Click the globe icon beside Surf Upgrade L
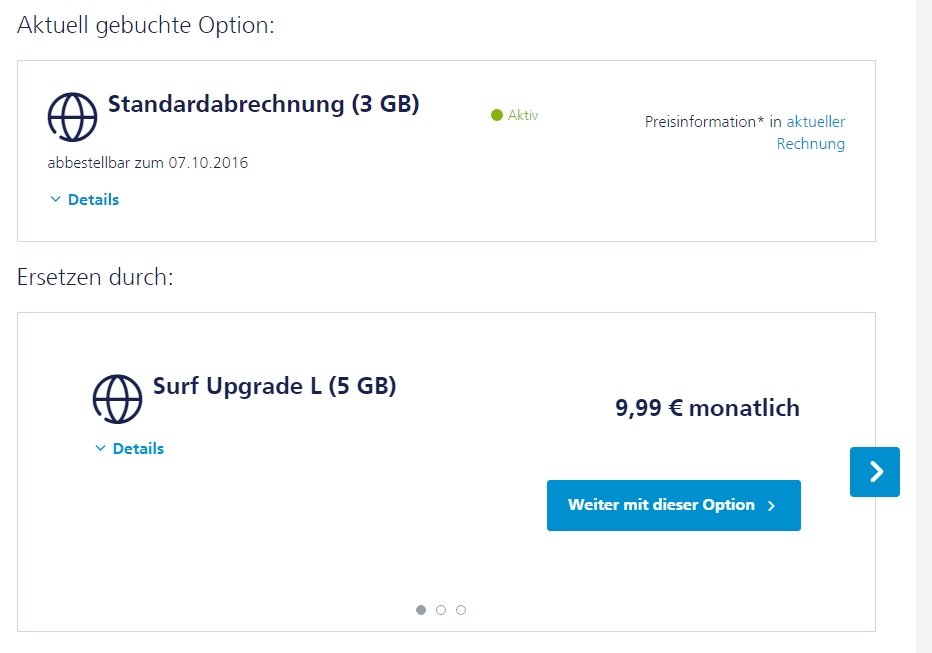 pyautogui.click(x=117, y=399)
